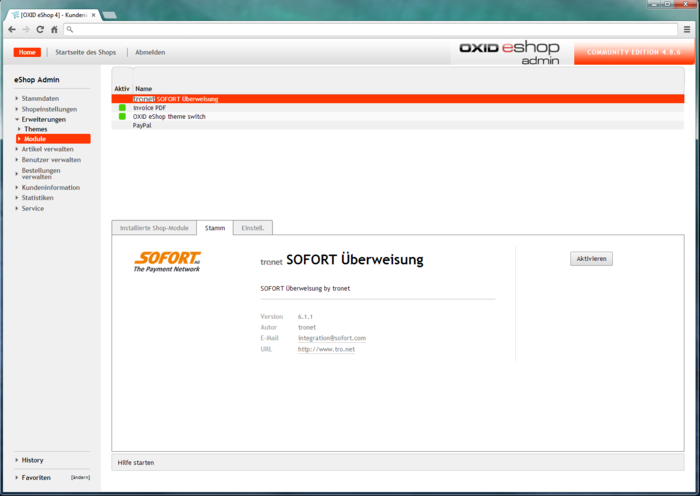Screen dimensions: 700x496
Task: Toggle green active indicator for OXID theme switch
Action: [122, 117]
